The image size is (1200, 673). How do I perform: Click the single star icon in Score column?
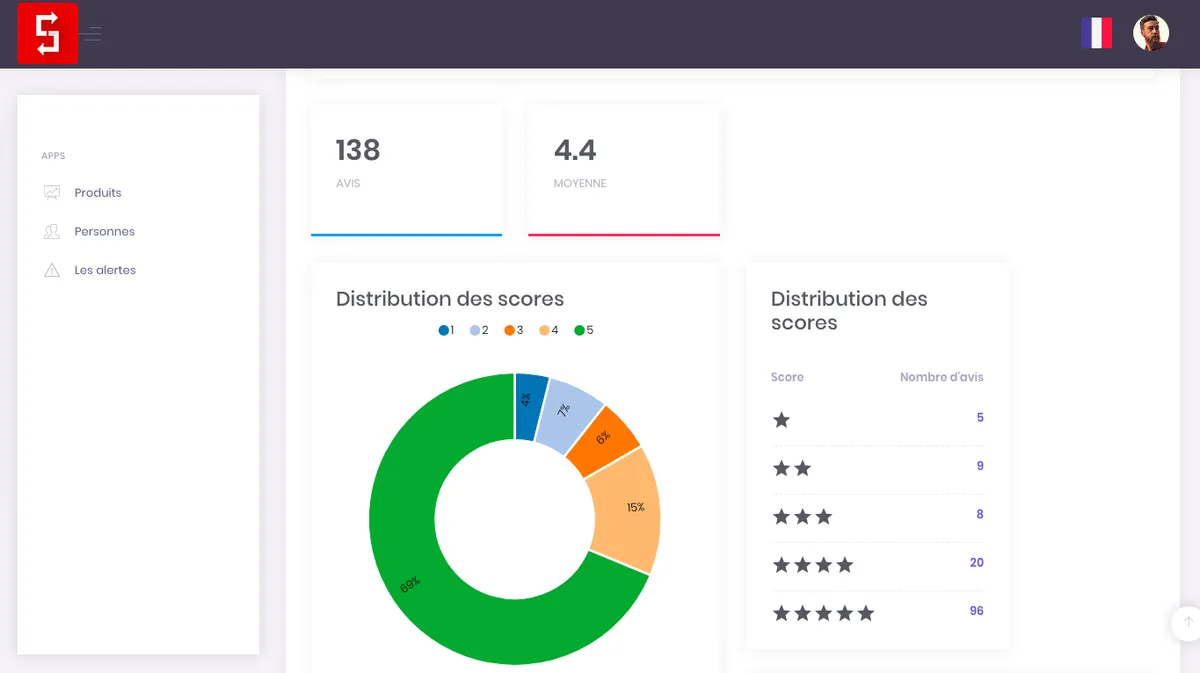point(782,420)
